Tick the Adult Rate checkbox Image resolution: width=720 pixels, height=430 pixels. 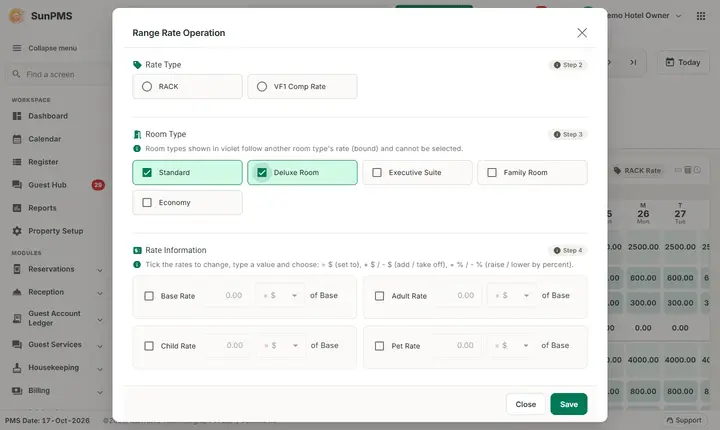click(379, 296)
